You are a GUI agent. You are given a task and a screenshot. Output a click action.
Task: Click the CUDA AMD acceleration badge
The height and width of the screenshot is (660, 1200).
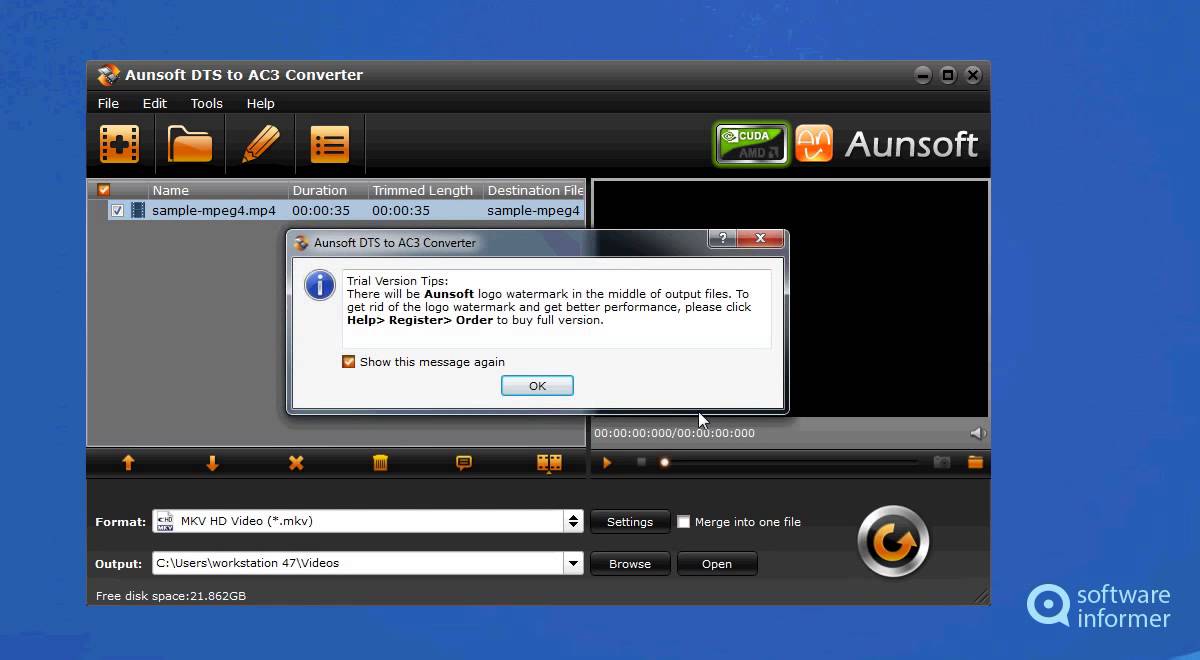[x=751, y=144]
